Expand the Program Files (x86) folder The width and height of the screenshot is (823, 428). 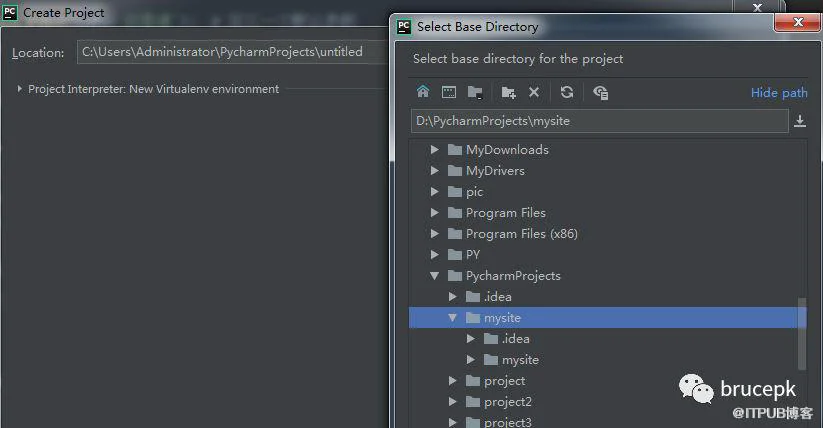435,234
